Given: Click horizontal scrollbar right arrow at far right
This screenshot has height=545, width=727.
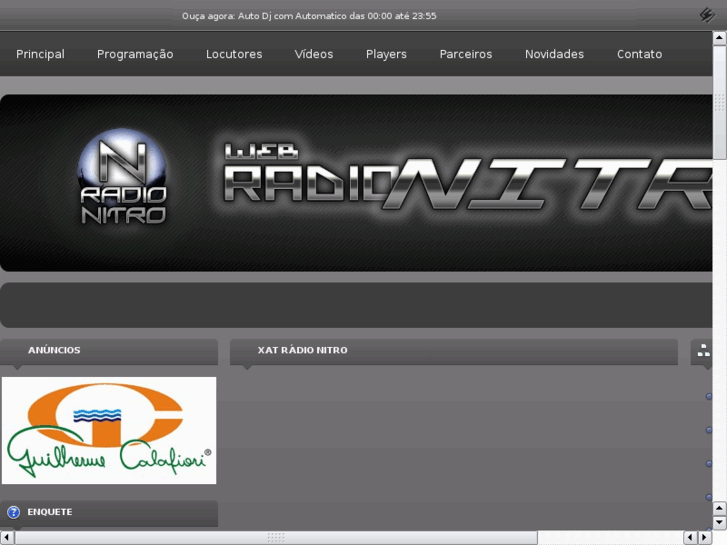Looking at the screenshot, I should pyautogui.click(x=705, y=538).
